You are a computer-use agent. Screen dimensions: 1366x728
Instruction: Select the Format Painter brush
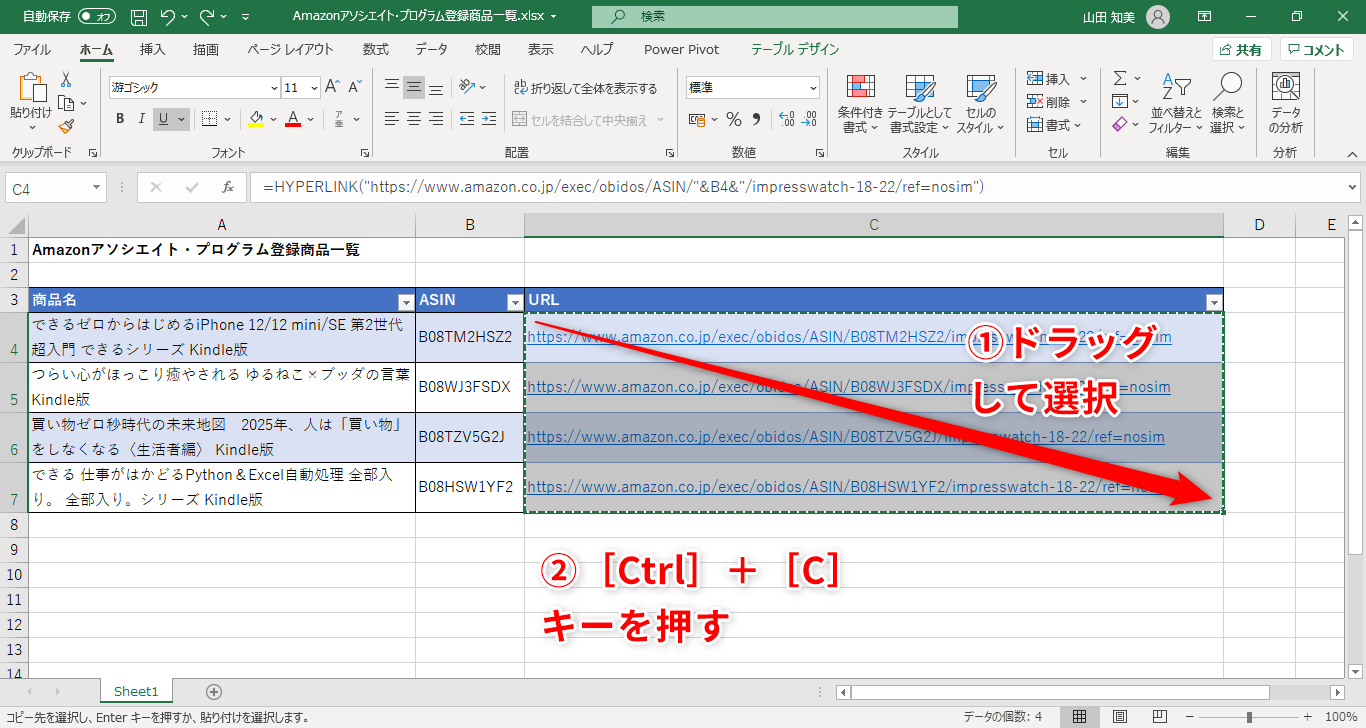pyautogui.click(x=66, y=126)
